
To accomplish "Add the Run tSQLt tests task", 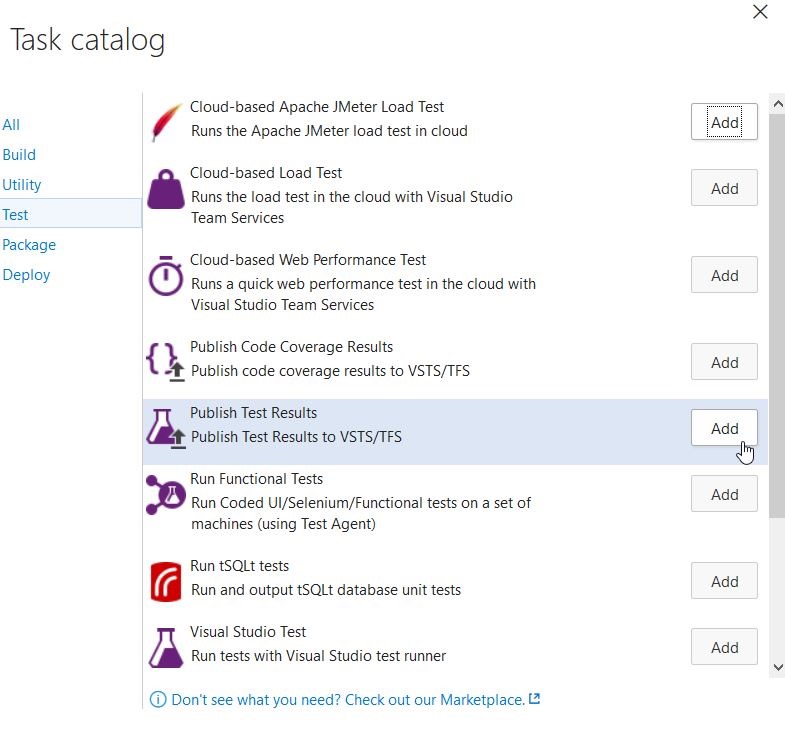I will 724,581.
